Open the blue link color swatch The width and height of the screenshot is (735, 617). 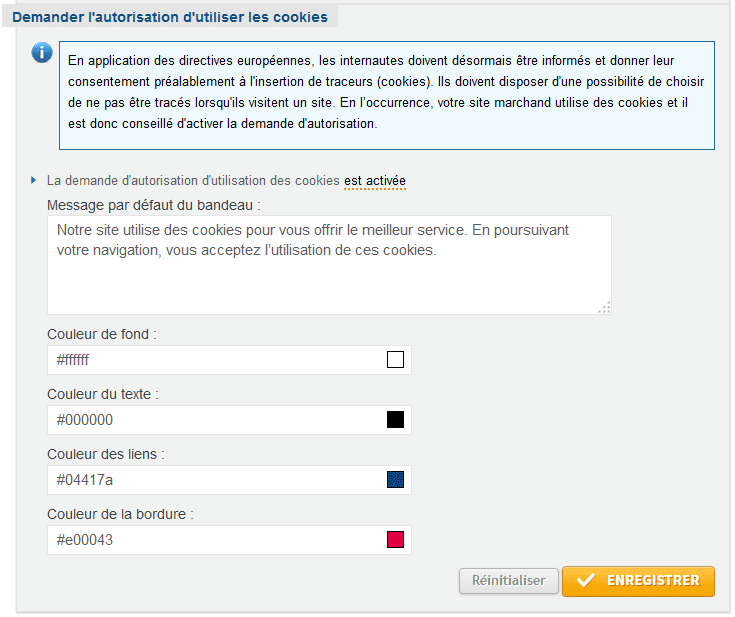coord(395,480)
